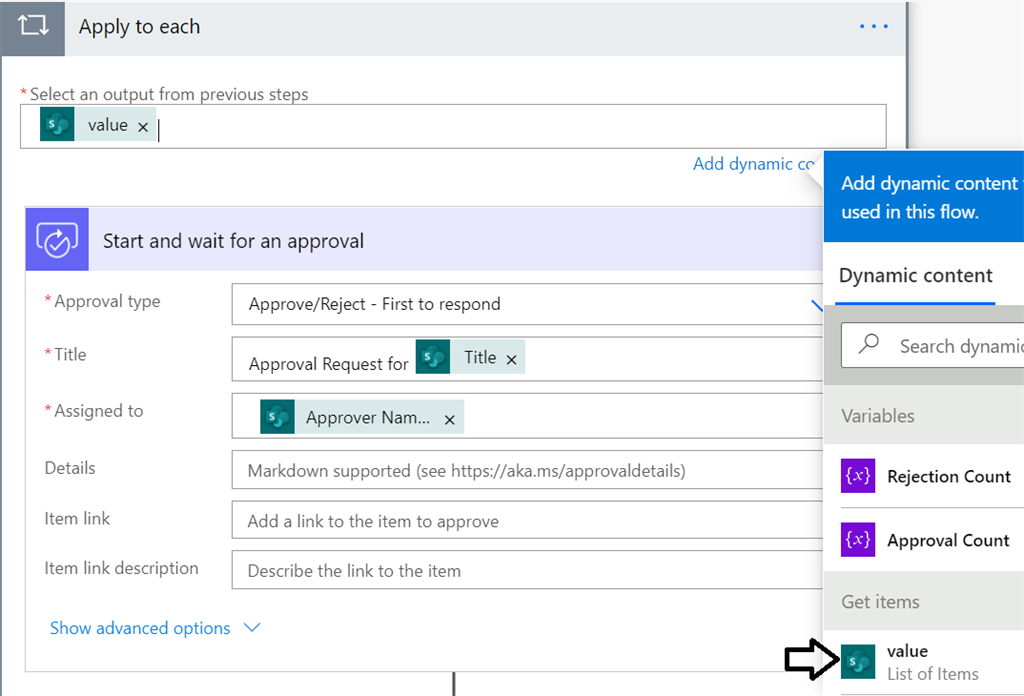Image resolution: width=1024 pixels, height=696 pixels.
Task: Click the approval action icon
Action: (57, 240)
